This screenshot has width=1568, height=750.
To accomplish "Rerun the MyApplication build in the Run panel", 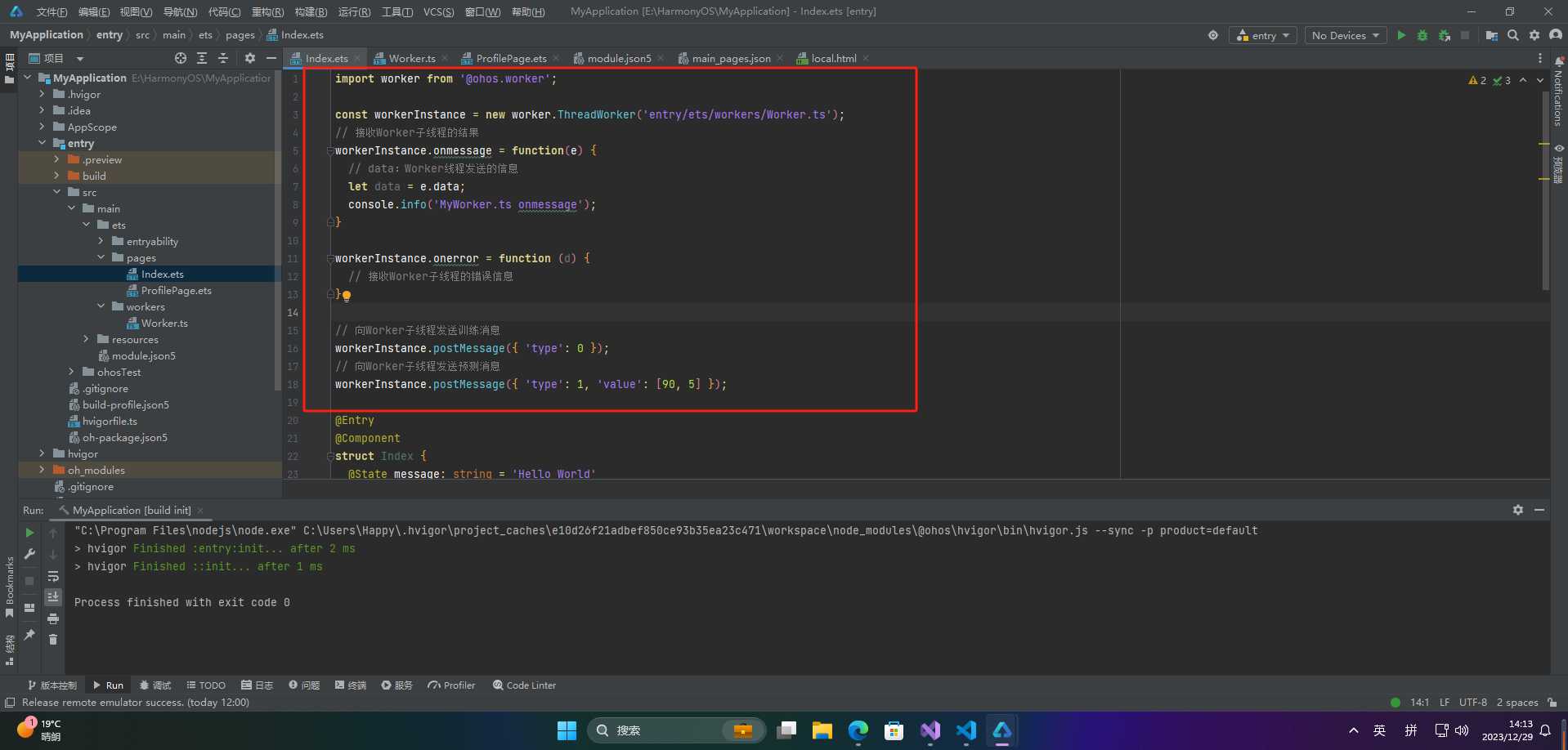I will coord(29,533).
